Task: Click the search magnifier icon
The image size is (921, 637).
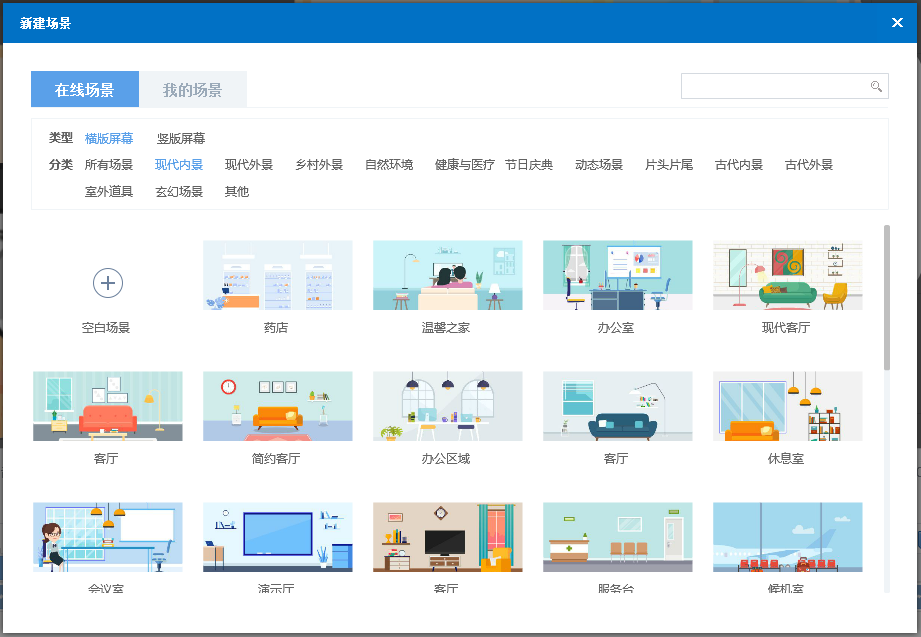Action: tap(876, 86)
